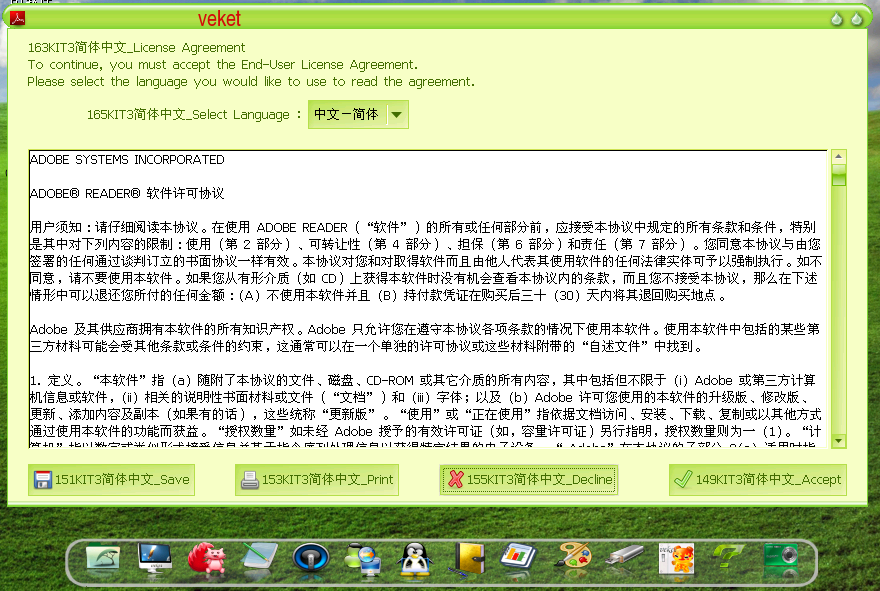This screenshot has width=880, height=591.
Task: Launch the green camera screenshot dock icon
Action: point(781,557)
